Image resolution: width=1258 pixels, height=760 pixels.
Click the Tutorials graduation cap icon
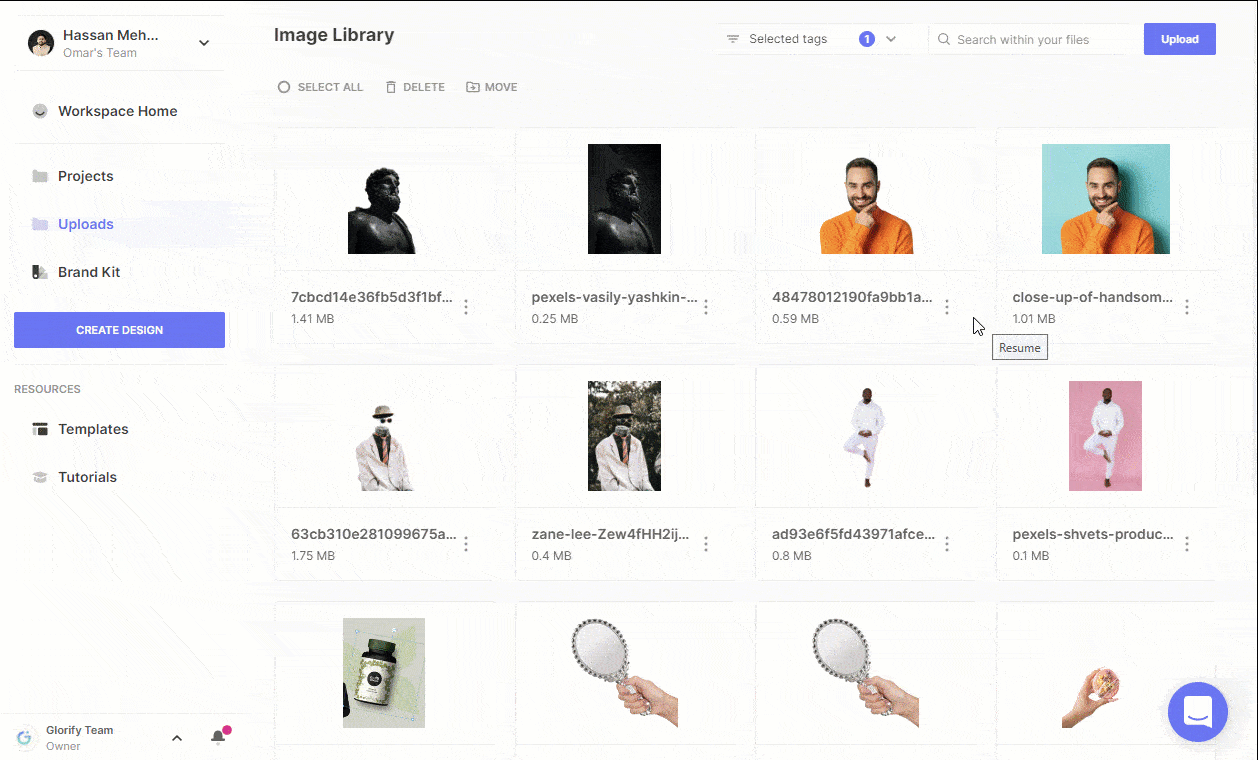pyautogui.click(x=40, y=477)
